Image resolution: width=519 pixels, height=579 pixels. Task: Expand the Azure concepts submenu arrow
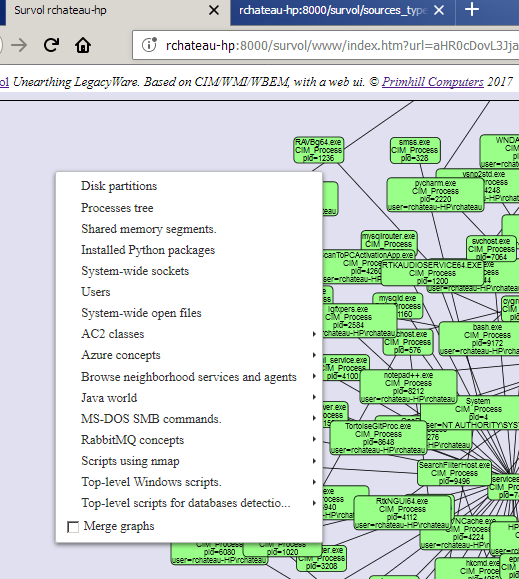tap(314, 355)
